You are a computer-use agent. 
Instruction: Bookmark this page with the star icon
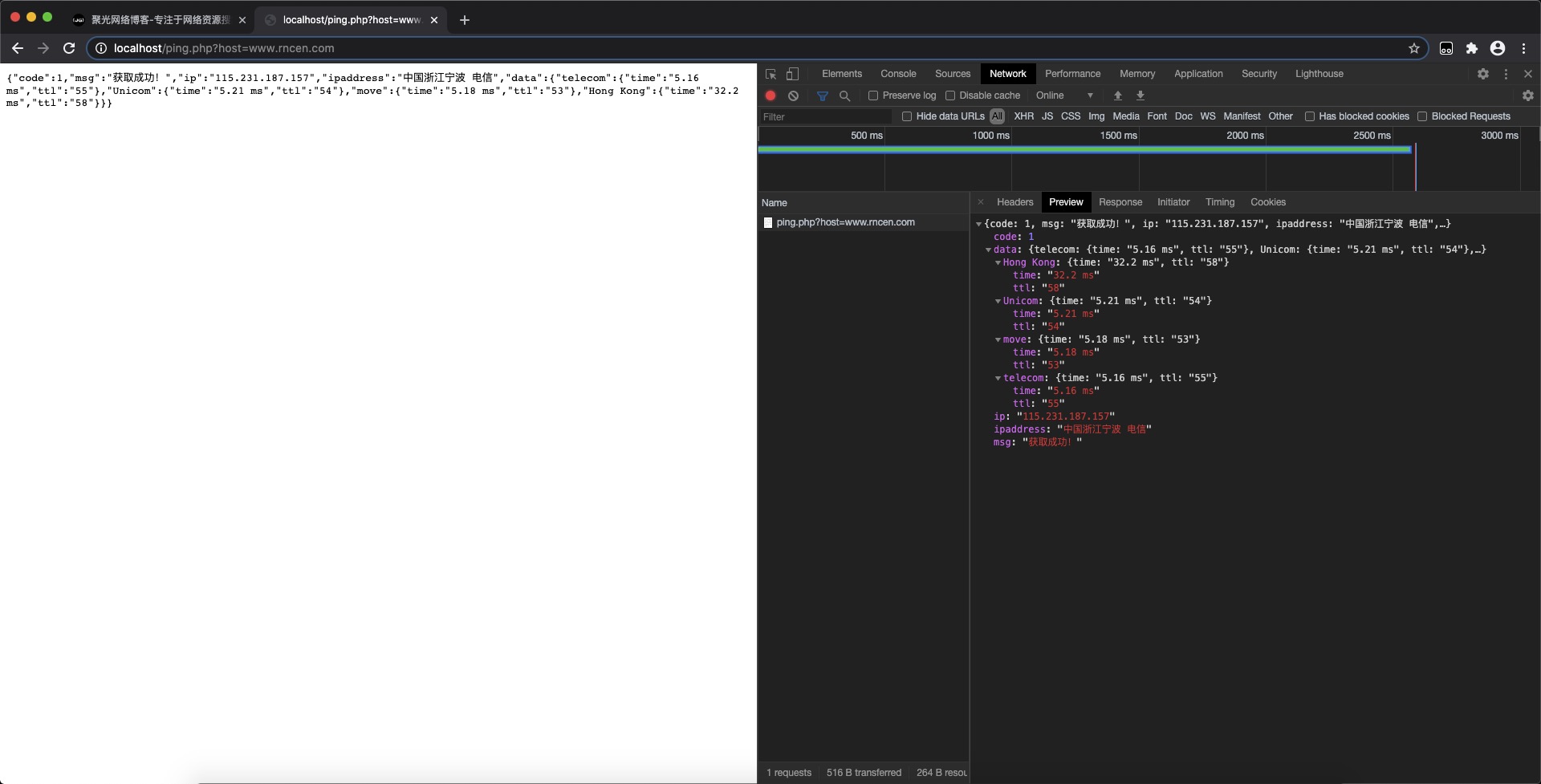point(1414,48)
